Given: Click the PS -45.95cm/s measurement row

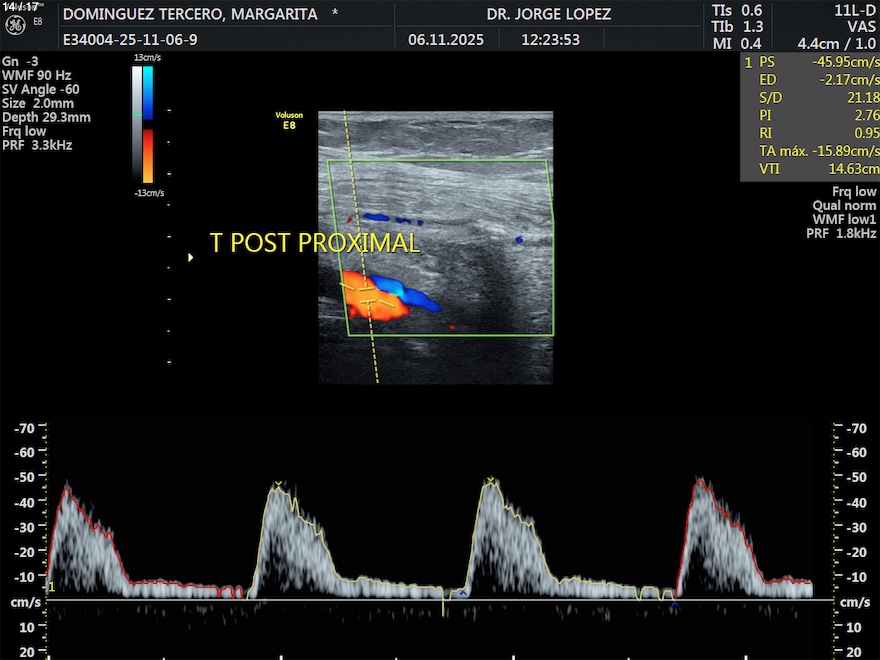Looking at the screenshot, I should click(810, 62).
